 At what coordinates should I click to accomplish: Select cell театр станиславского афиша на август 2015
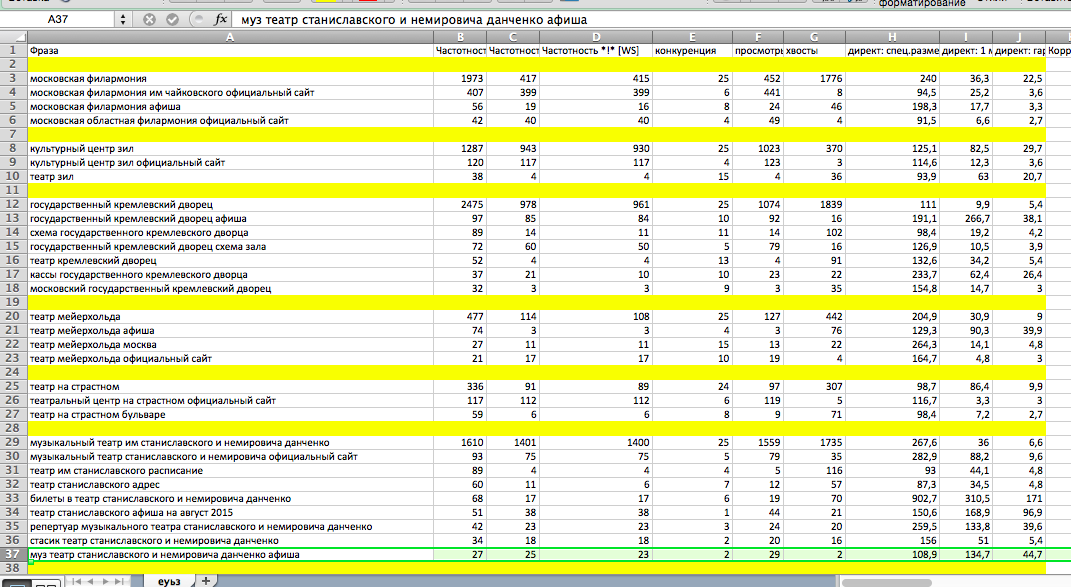[x=230, y=513]
